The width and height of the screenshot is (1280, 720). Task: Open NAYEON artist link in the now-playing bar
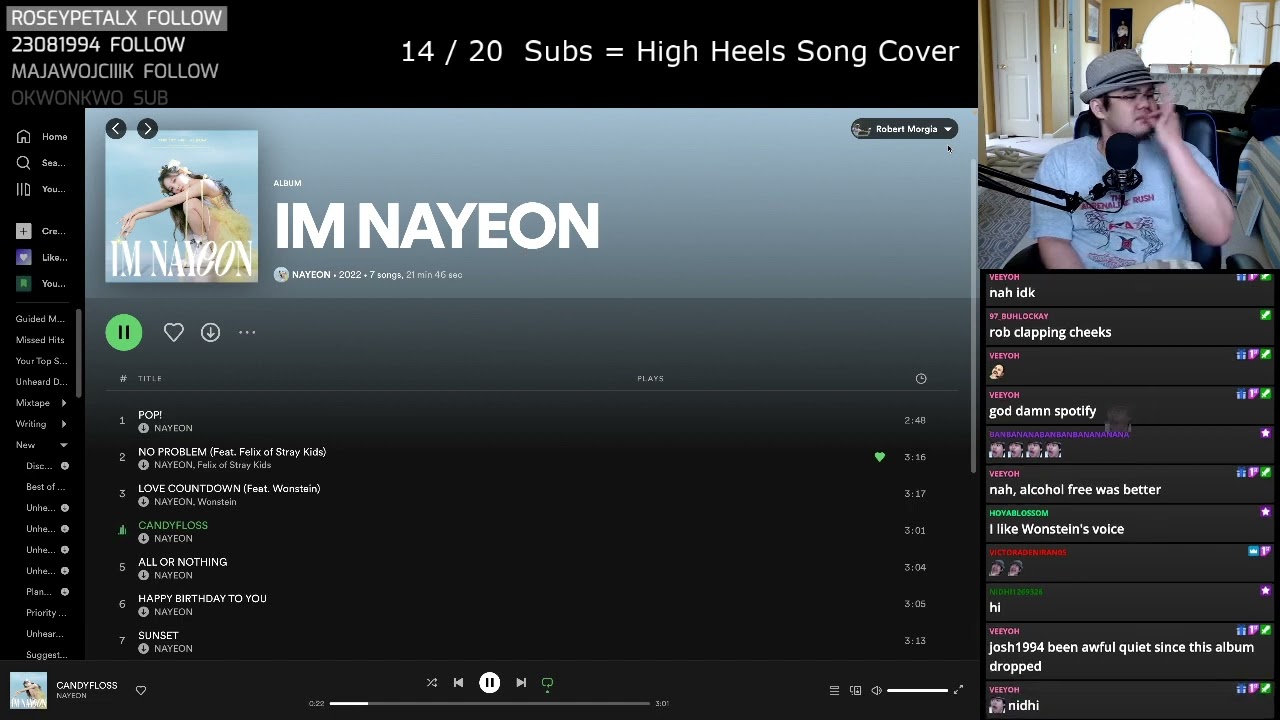[71, 696]
